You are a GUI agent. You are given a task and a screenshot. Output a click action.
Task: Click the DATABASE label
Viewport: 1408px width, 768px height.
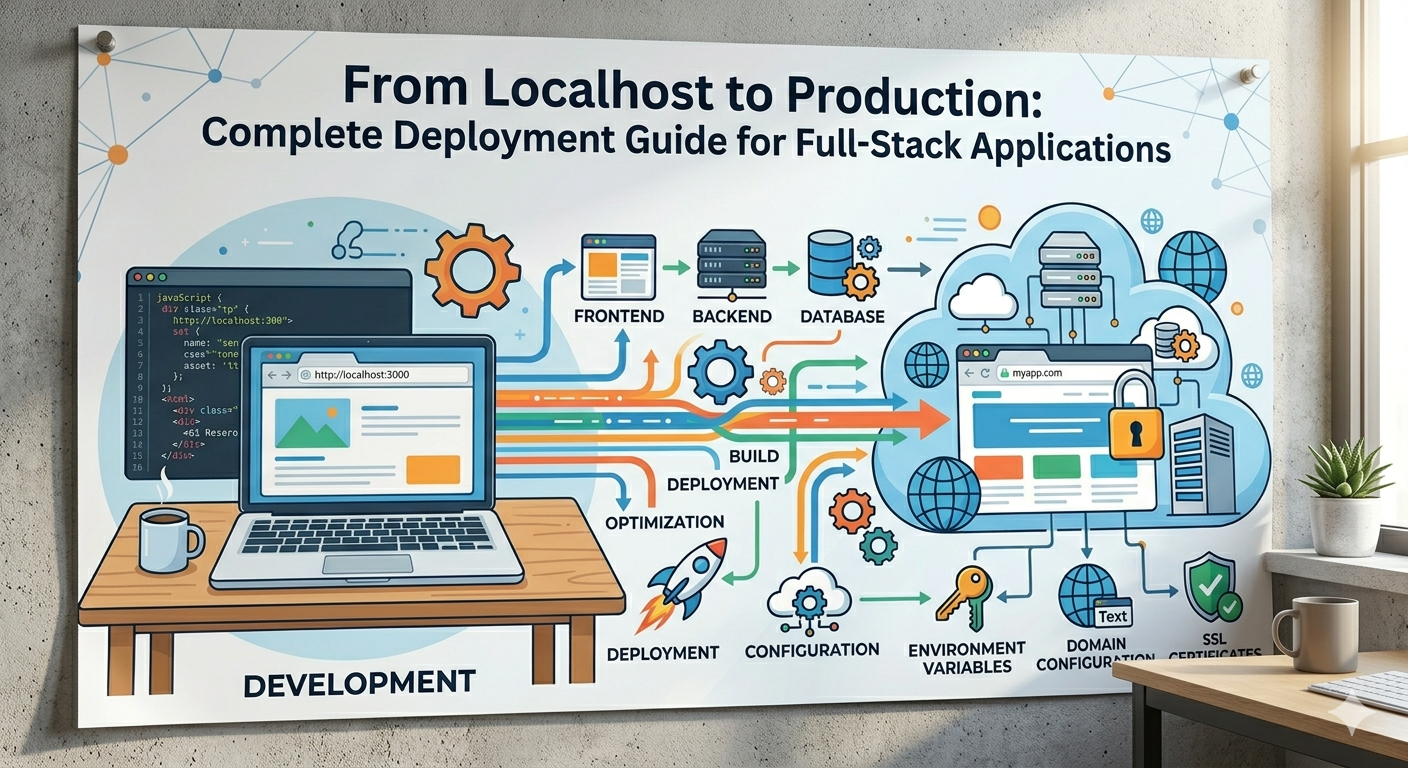pyautogui.click(x=843, y=316)
